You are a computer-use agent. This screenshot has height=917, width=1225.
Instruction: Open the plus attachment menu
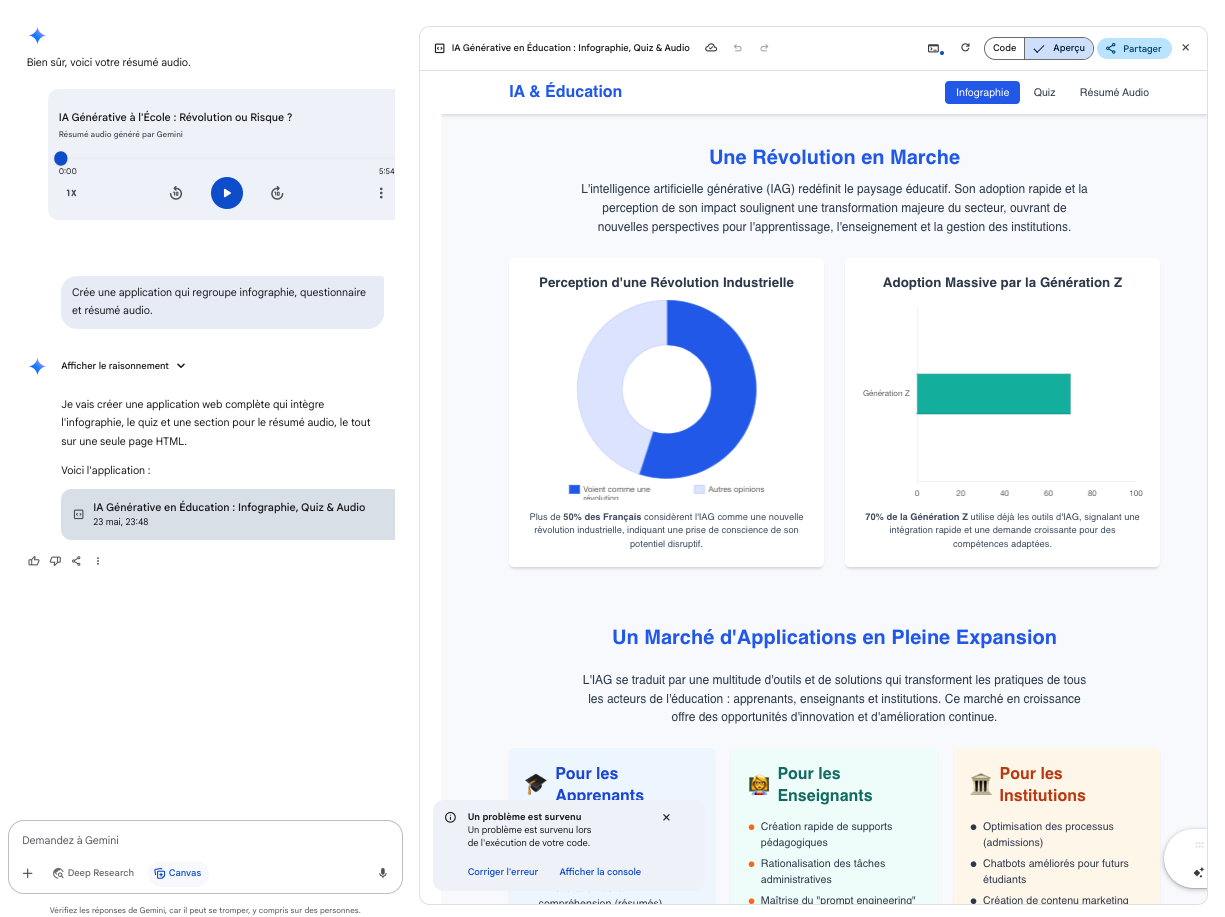(x=28, y=873)
